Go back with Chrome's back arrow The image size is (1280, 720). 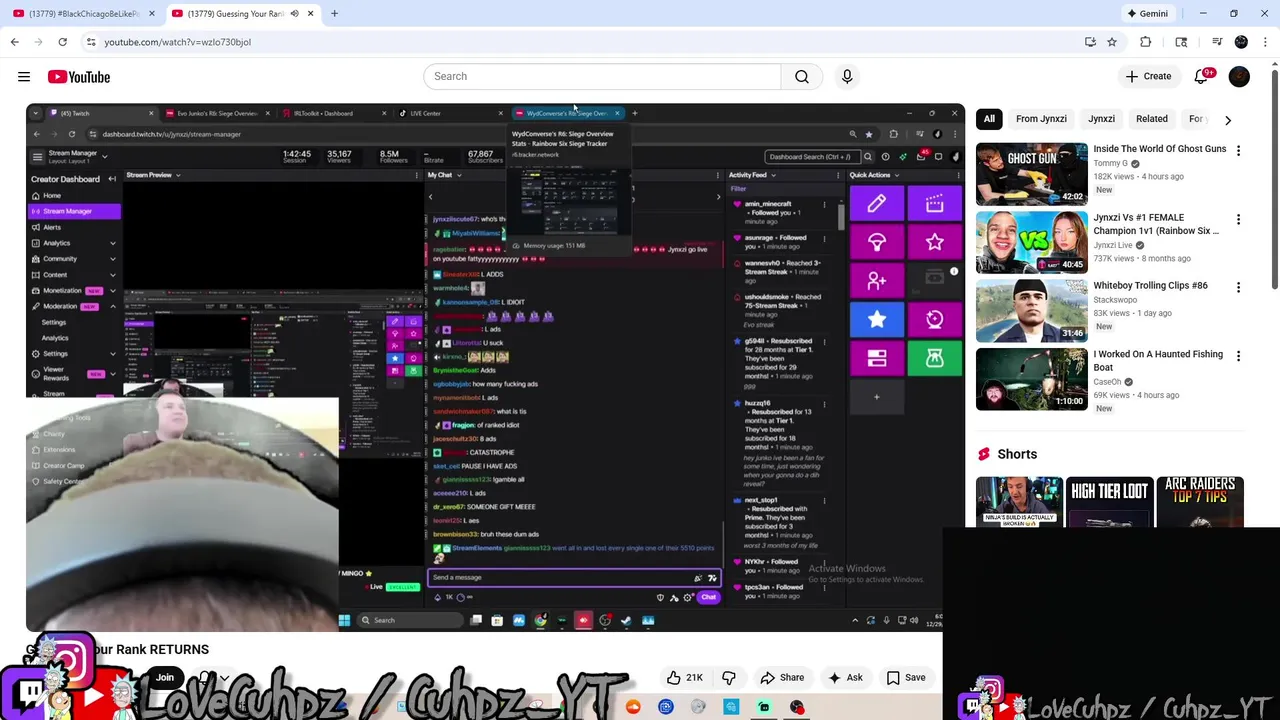(15, 42)
